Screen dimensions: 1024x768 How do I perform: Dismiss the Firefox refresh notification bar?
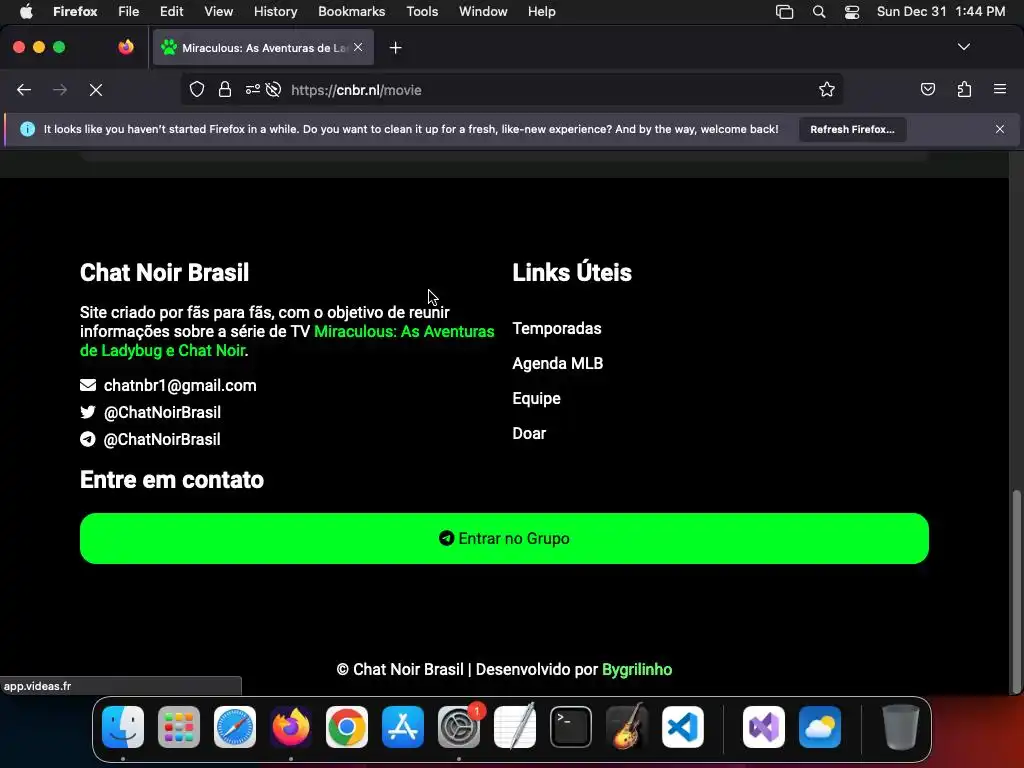click(1000, 129)
